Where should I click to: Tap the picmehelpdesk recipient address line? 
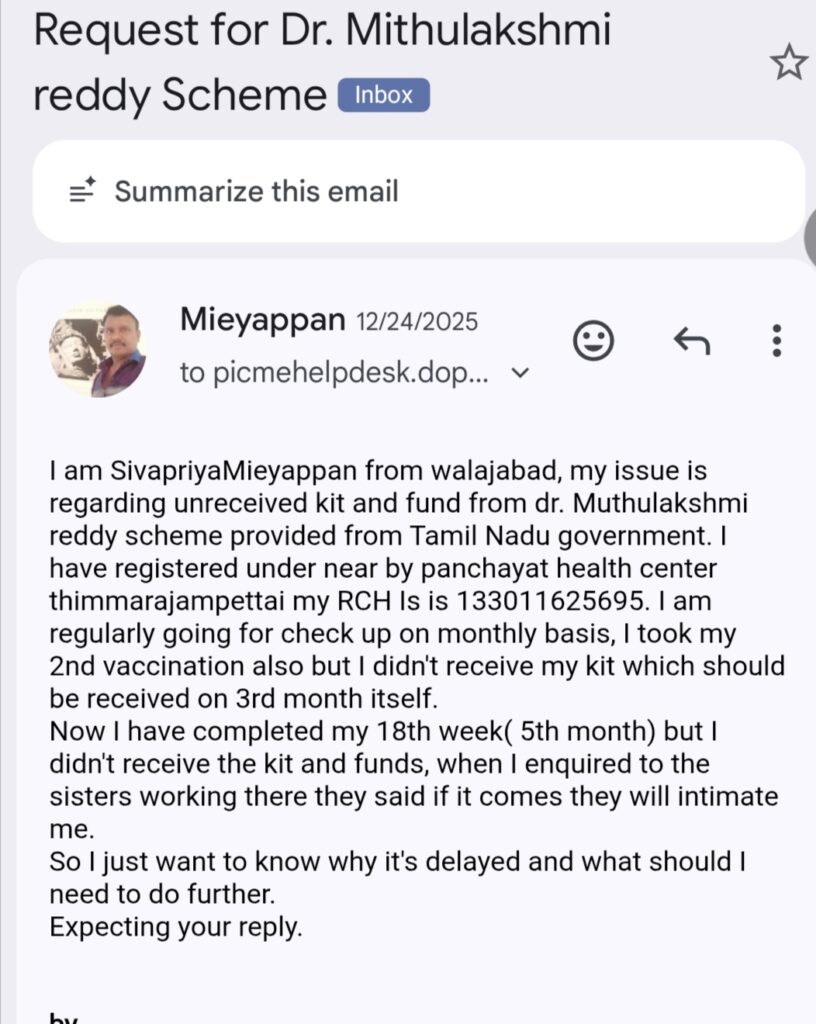[x=334, y=373]
